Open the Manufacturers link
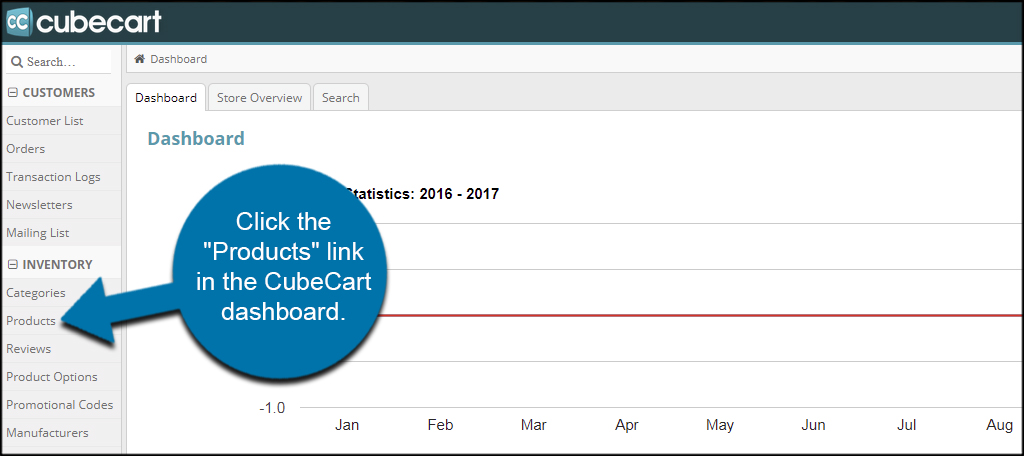1024x456 pixels. 47,433
